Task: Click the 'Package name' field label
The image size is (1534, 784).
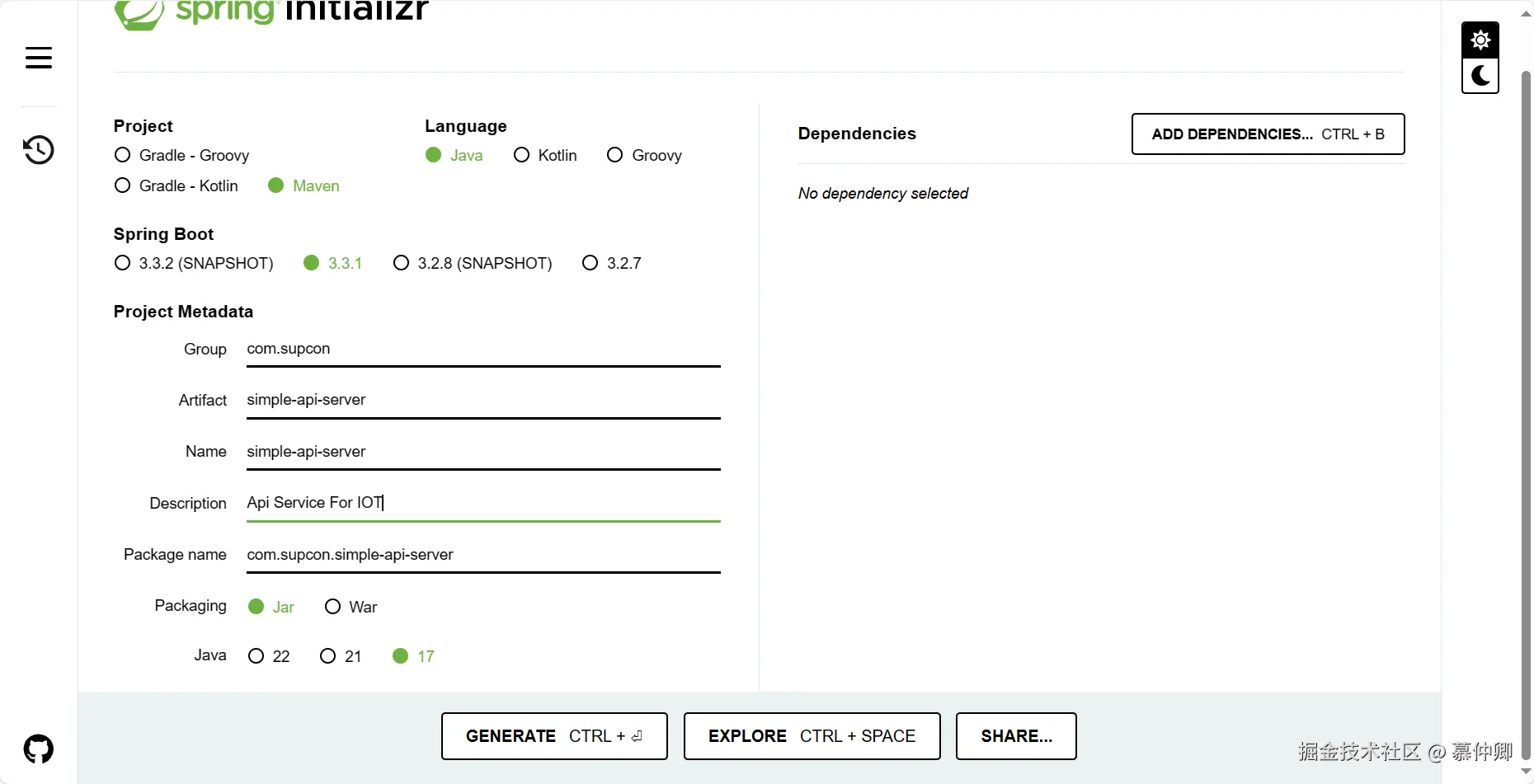Action: pos(175,554)
